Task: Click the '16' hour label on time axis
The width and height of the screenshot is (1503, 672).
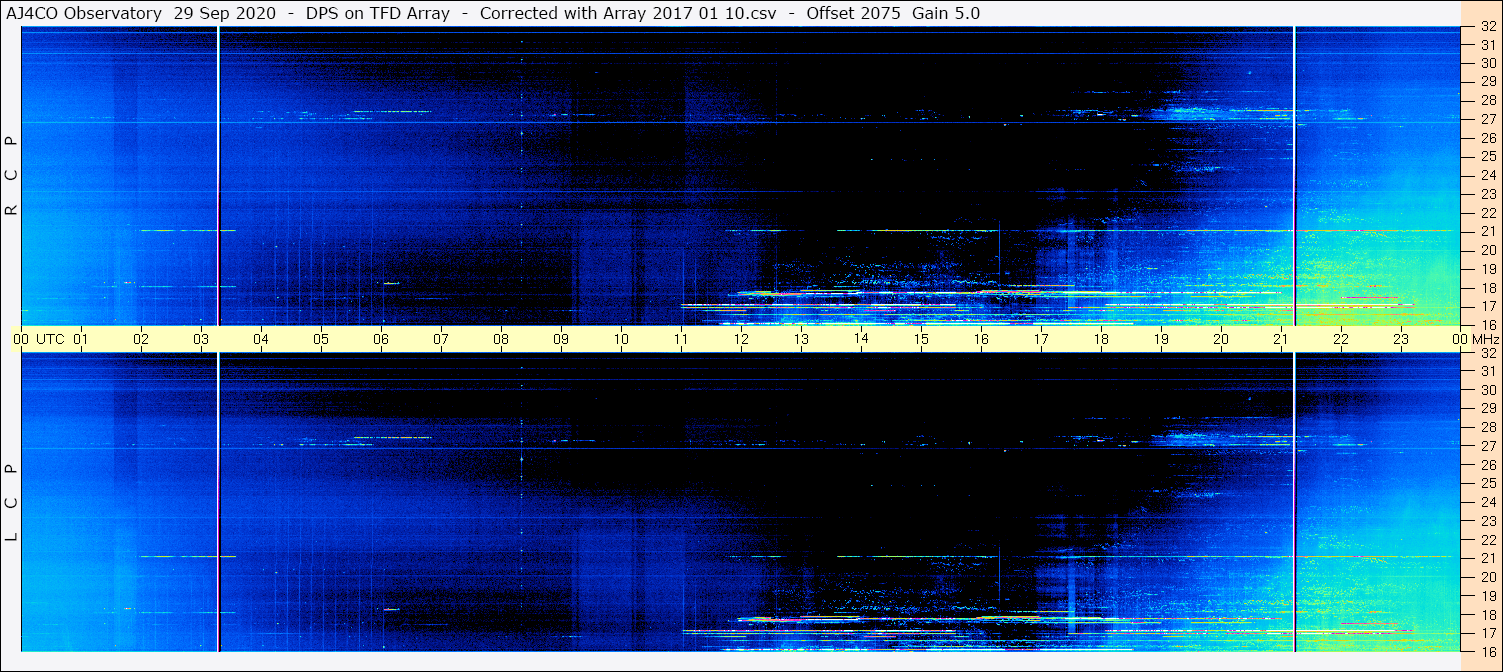Action: click(981, 339)
